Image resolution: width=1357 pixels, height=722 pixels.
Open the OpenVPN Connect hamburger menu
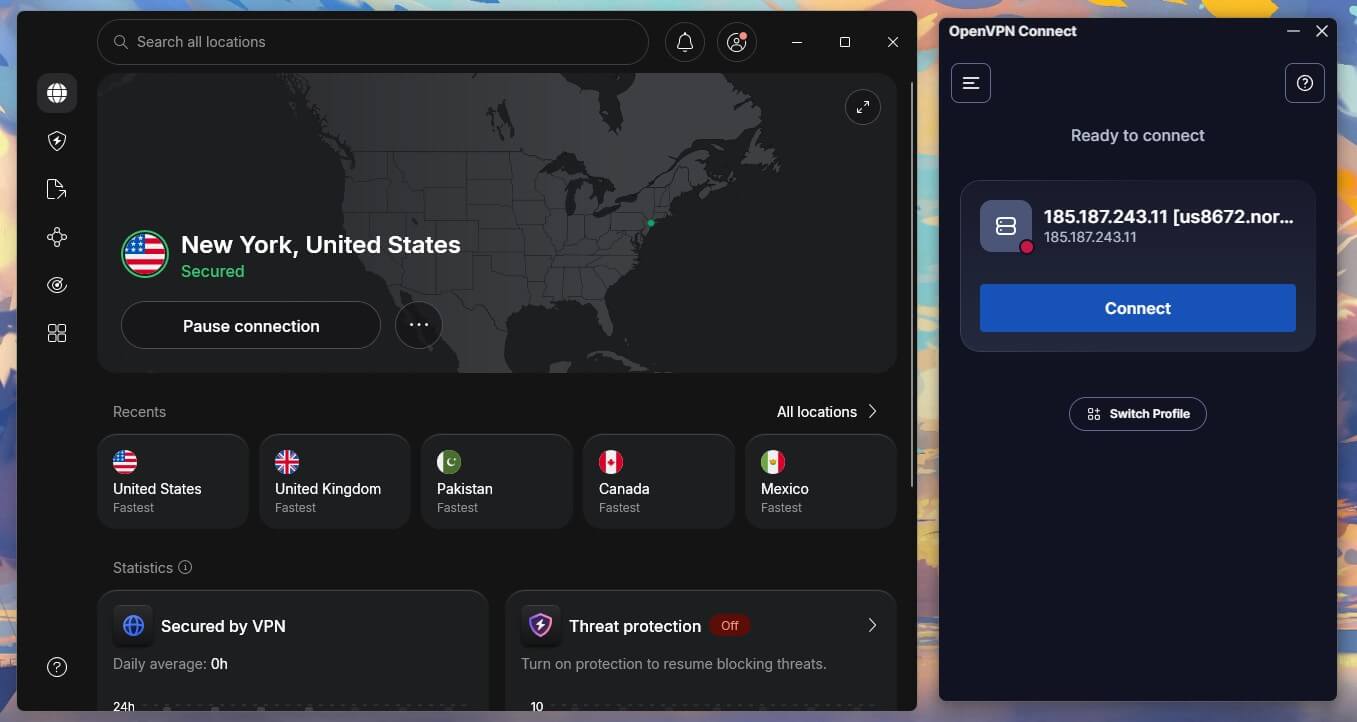click(x=971, y=83)
